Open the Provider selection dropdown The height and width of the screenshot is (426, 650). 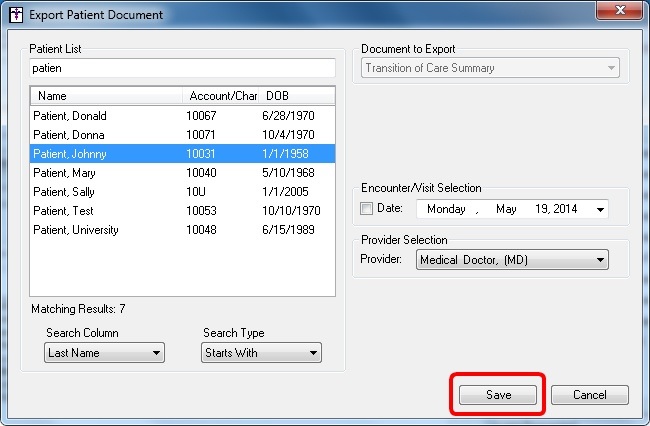pyautogui.click(x=512, y=260)
